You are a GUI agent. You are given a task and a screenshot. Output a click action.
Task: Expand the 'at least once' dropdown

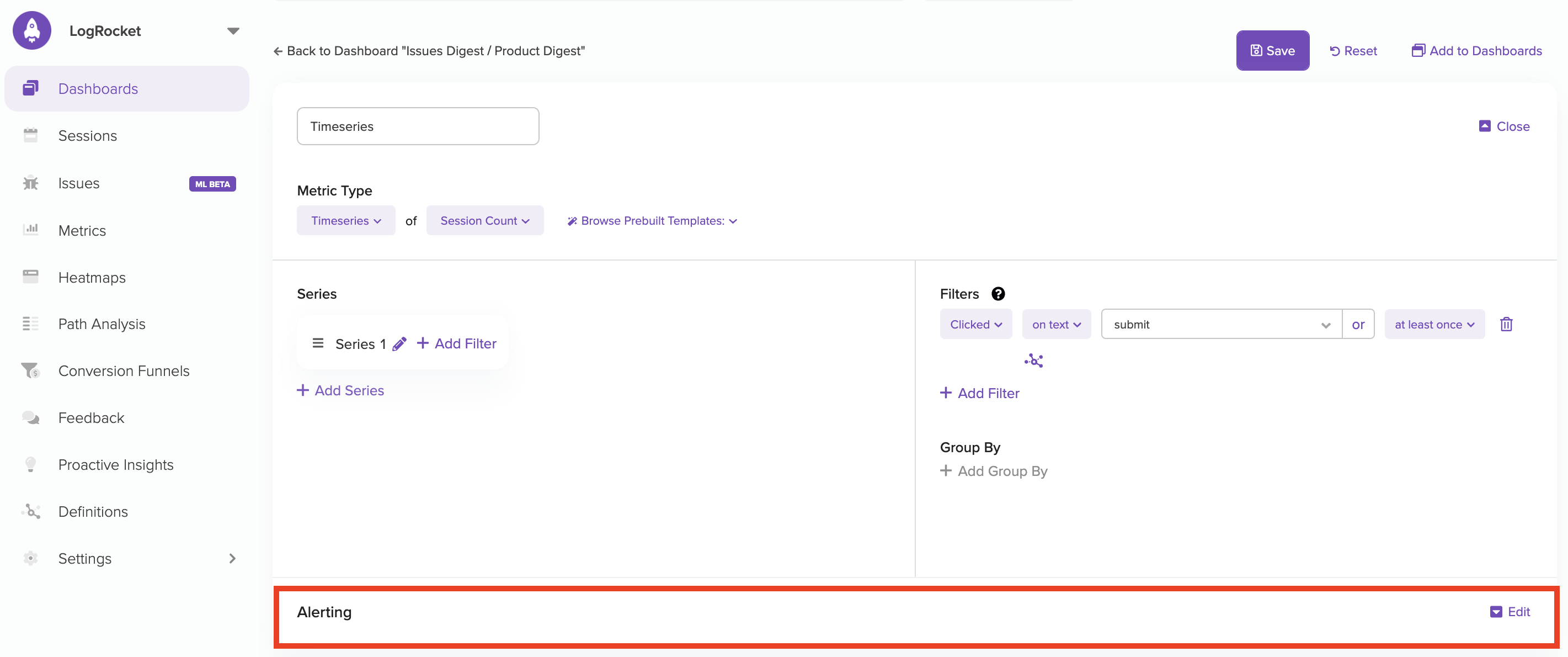[x=1434, y=325]
